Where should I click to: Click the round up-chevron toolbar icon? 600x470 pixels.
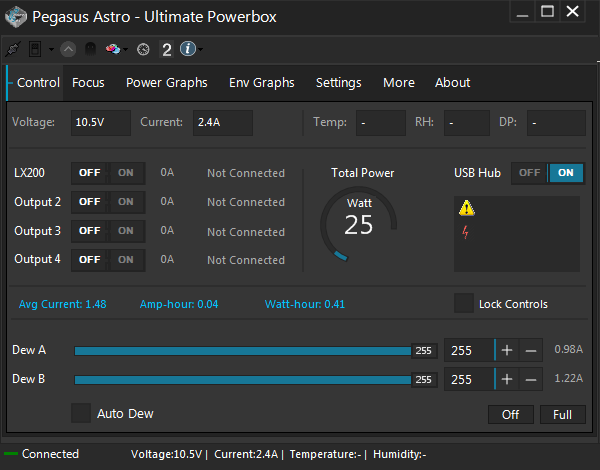pyautogui.click(x=68, y=49)
